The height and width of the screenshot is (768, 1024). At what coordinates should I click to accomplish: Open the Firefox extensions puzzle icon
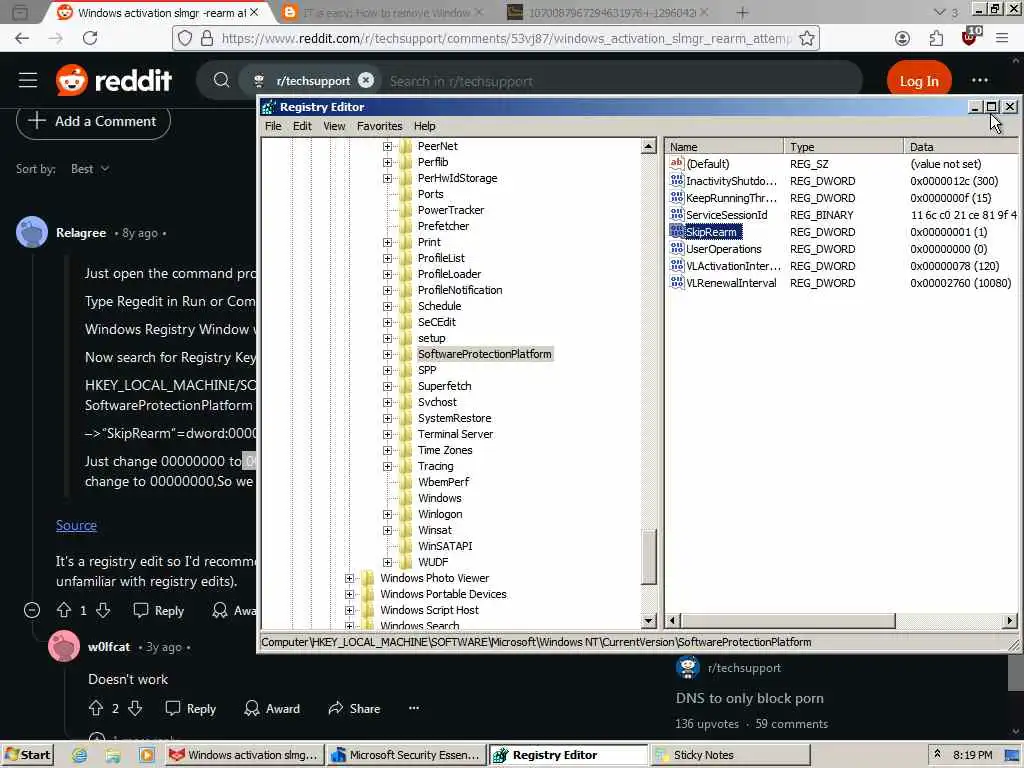[x=936, y=39]
